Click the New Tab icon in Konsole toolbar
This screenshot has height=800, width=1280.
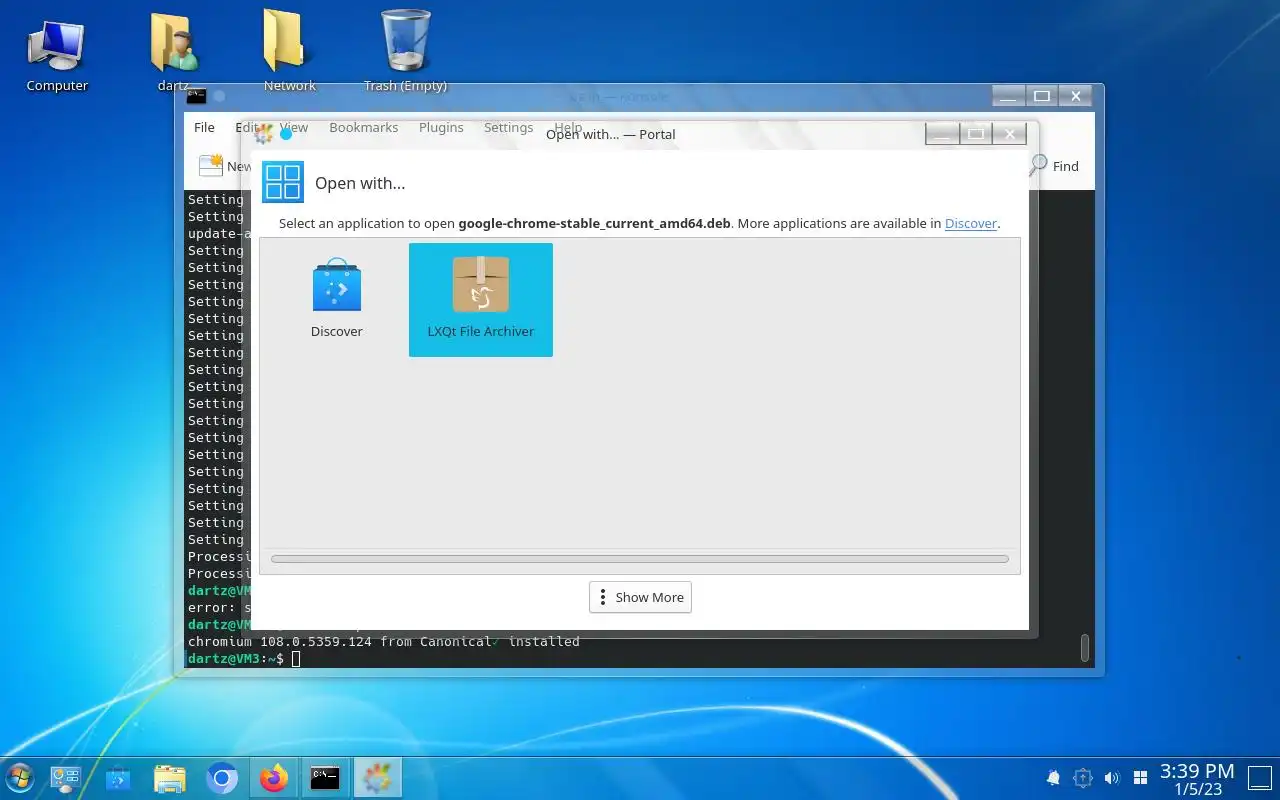click(x=211, y=166)
